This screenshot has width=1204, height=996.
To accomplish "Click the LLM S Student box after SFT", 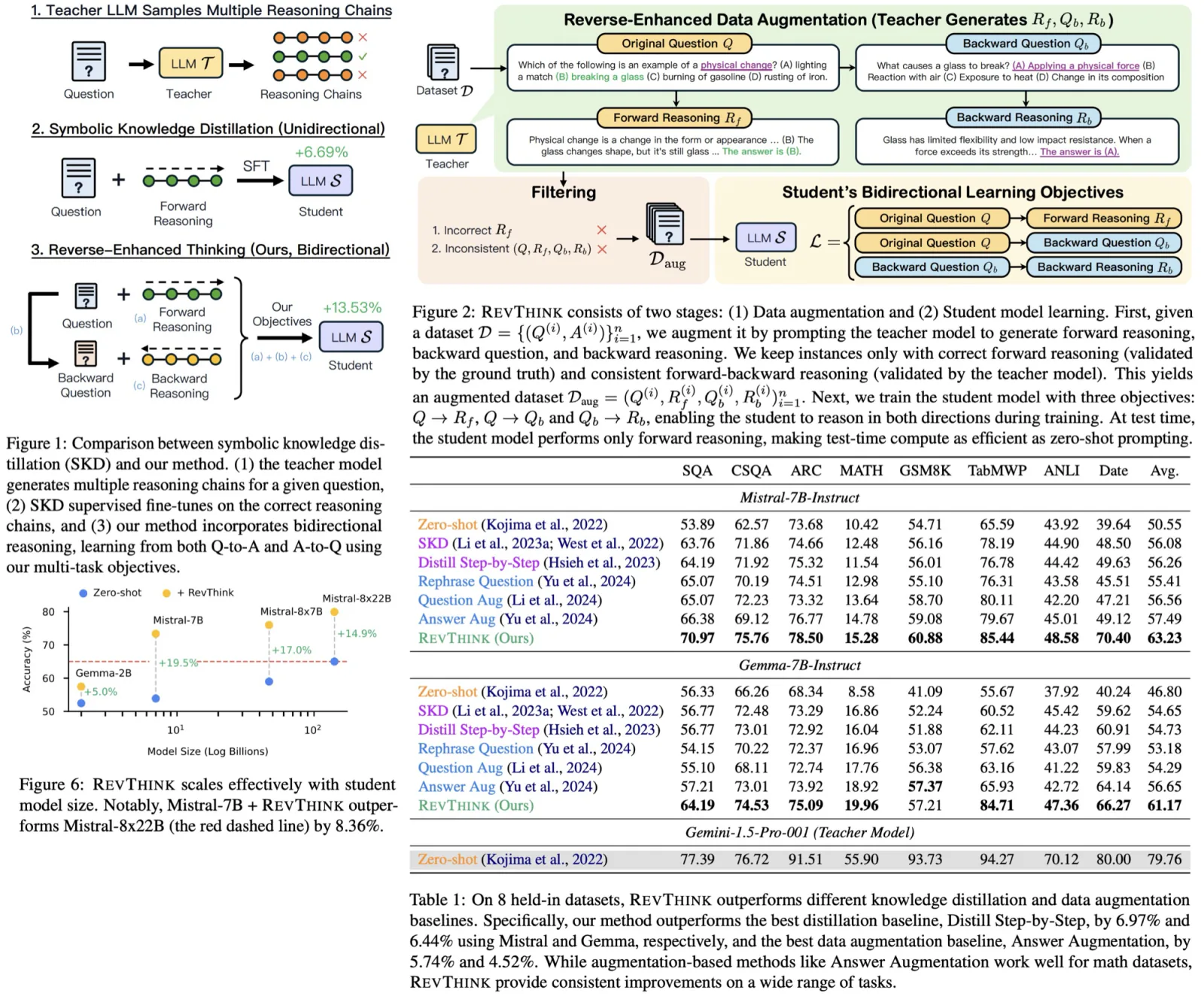I will (x=321, y=181).
